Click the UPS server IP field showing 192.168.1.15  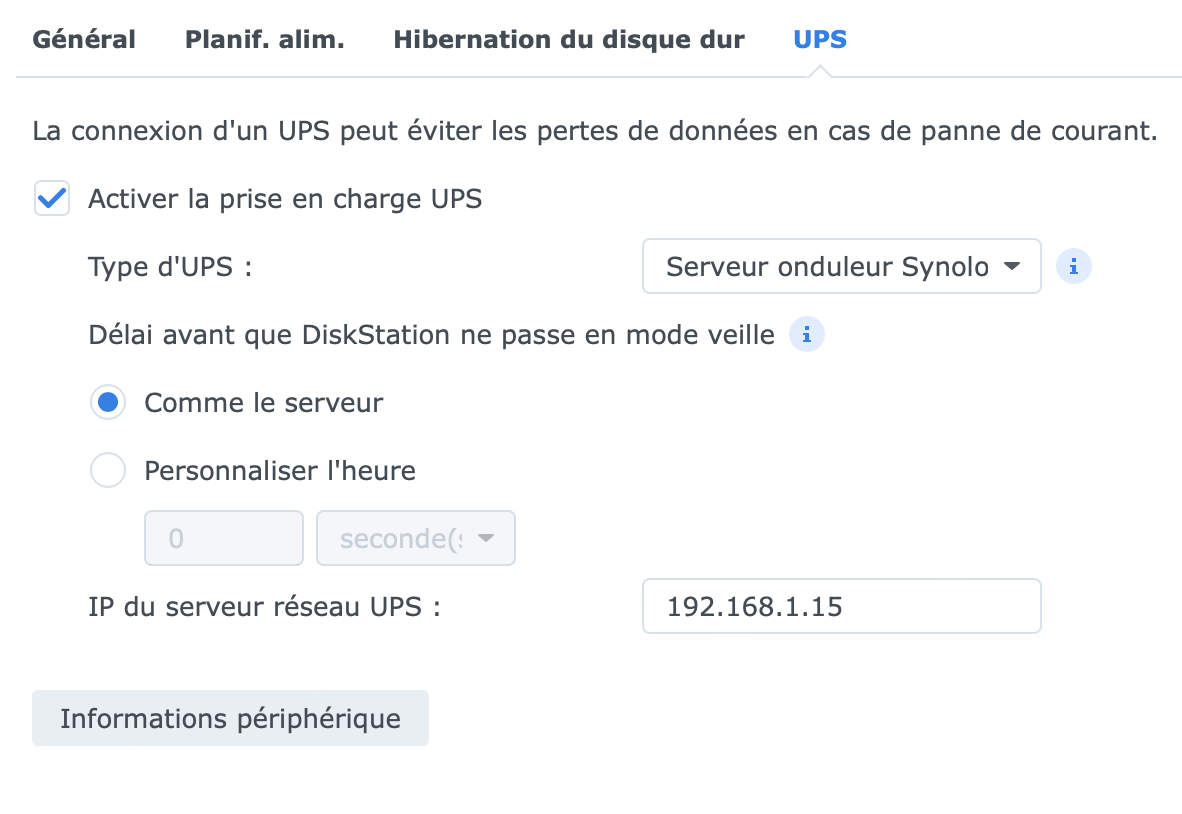(841, 606)
